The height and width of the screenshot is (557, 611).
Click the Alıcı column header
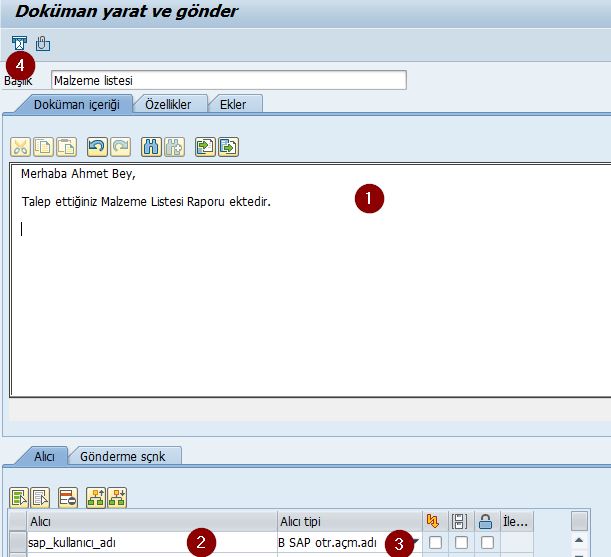152,522
